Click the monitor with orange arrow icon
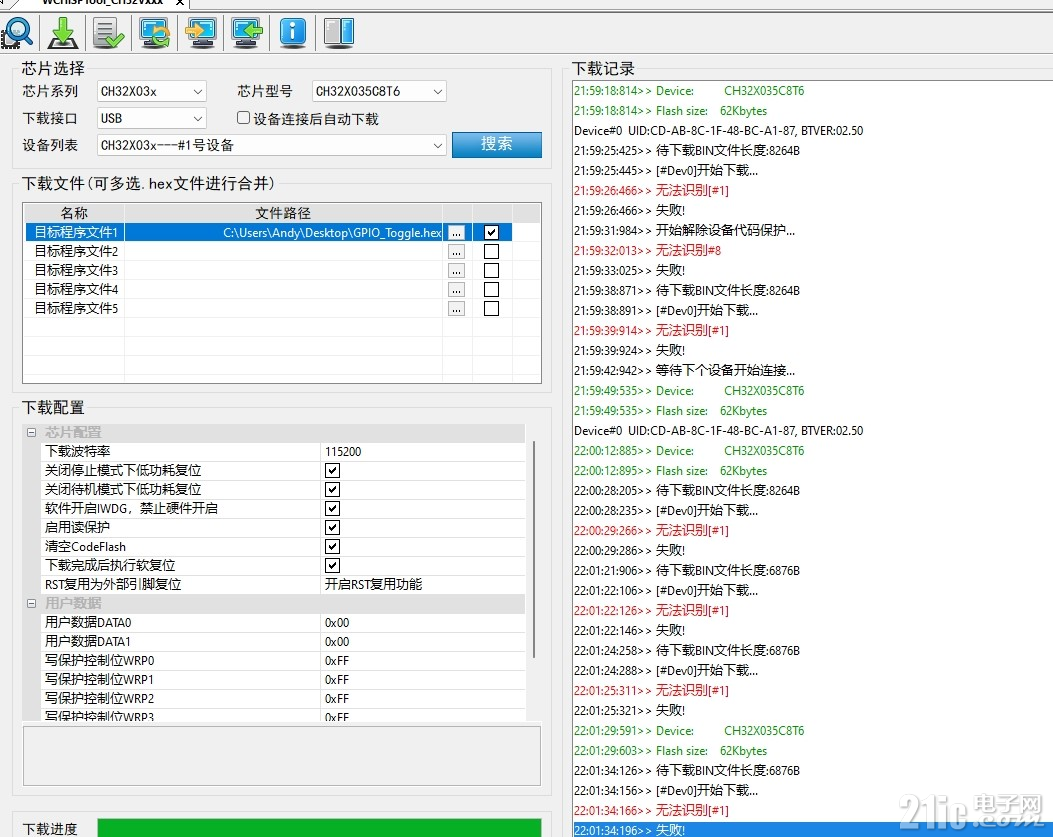The height and width of the screenshot is (837, 1053). tap(201, 33)
